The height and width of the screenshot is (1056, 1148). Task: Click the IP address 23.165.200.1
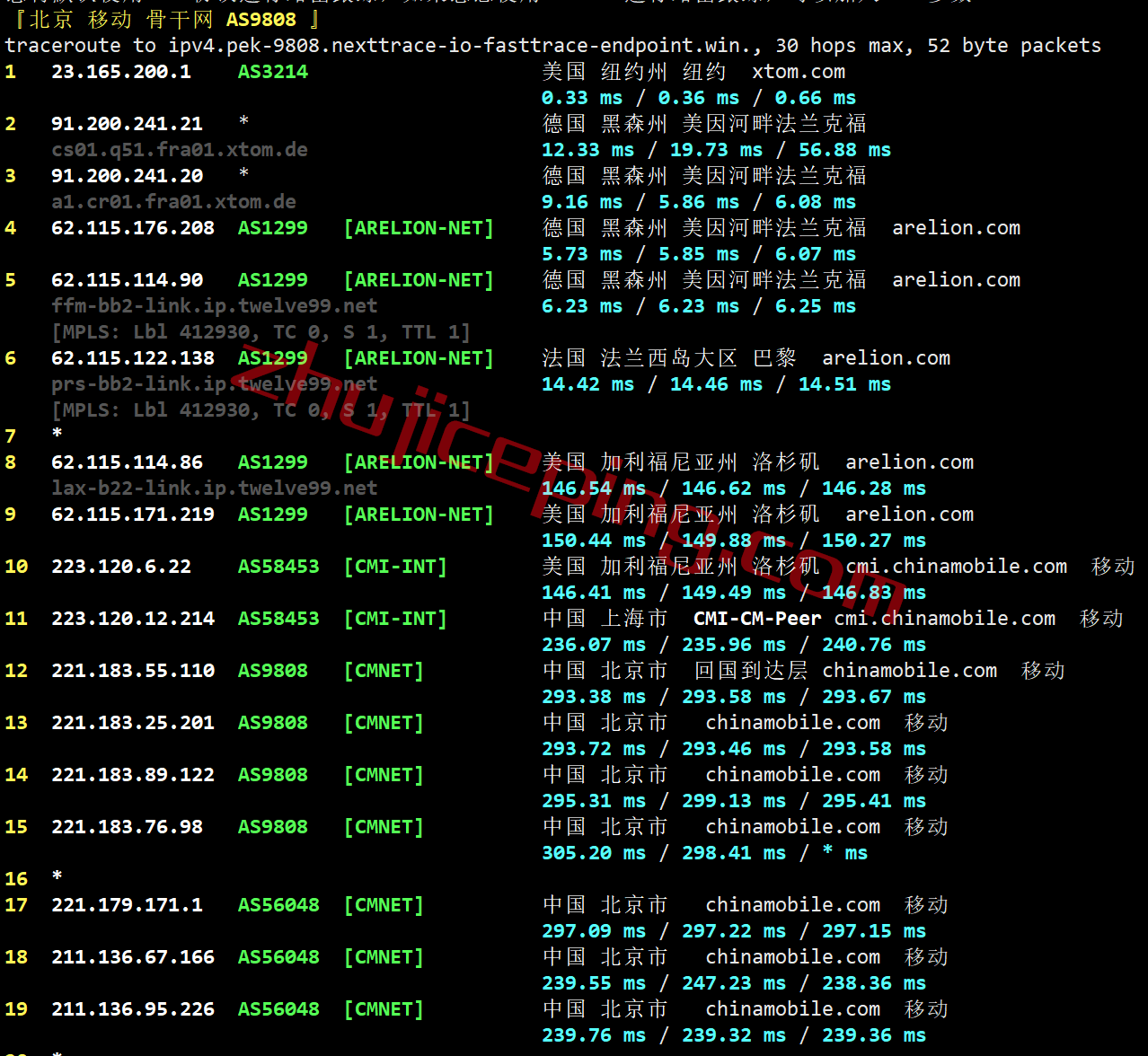click(x=121, y=72)
